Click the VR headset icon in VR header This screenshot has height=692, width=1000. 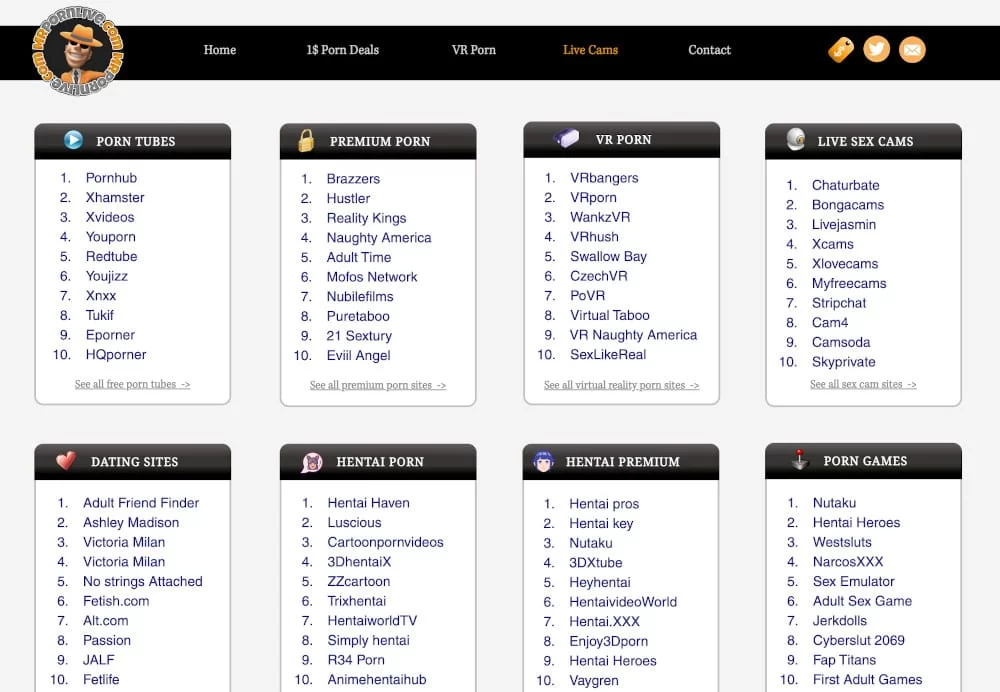tap(566, 138)
